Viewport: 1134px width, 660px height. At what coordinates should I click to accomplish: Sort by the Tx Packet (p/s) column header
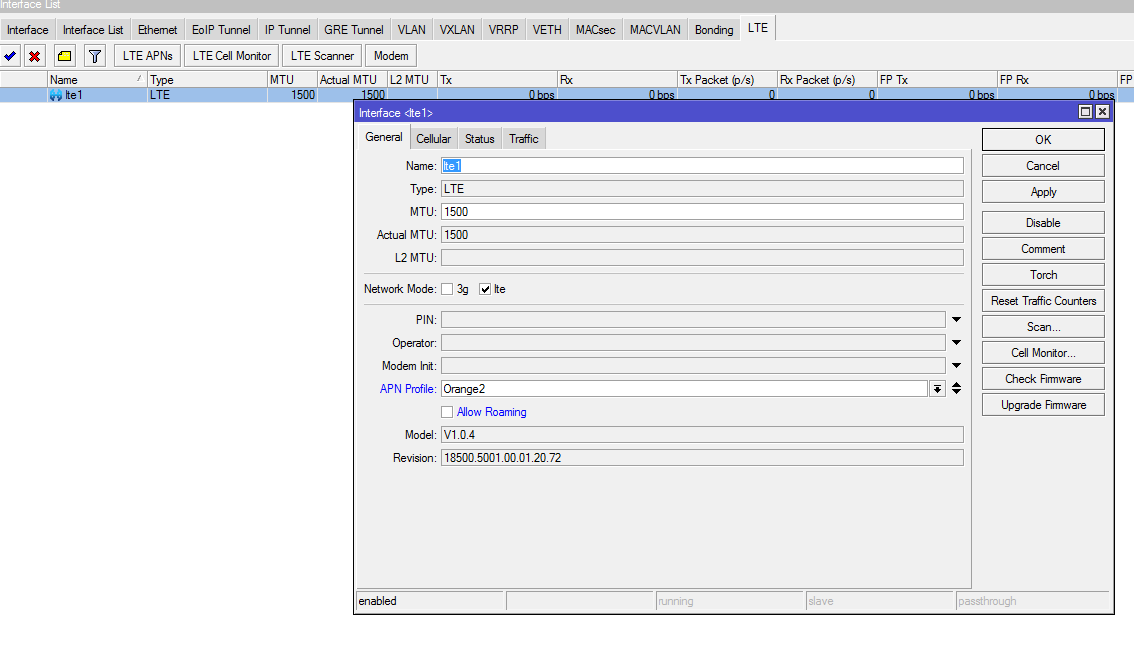click(x=727, y=80)
